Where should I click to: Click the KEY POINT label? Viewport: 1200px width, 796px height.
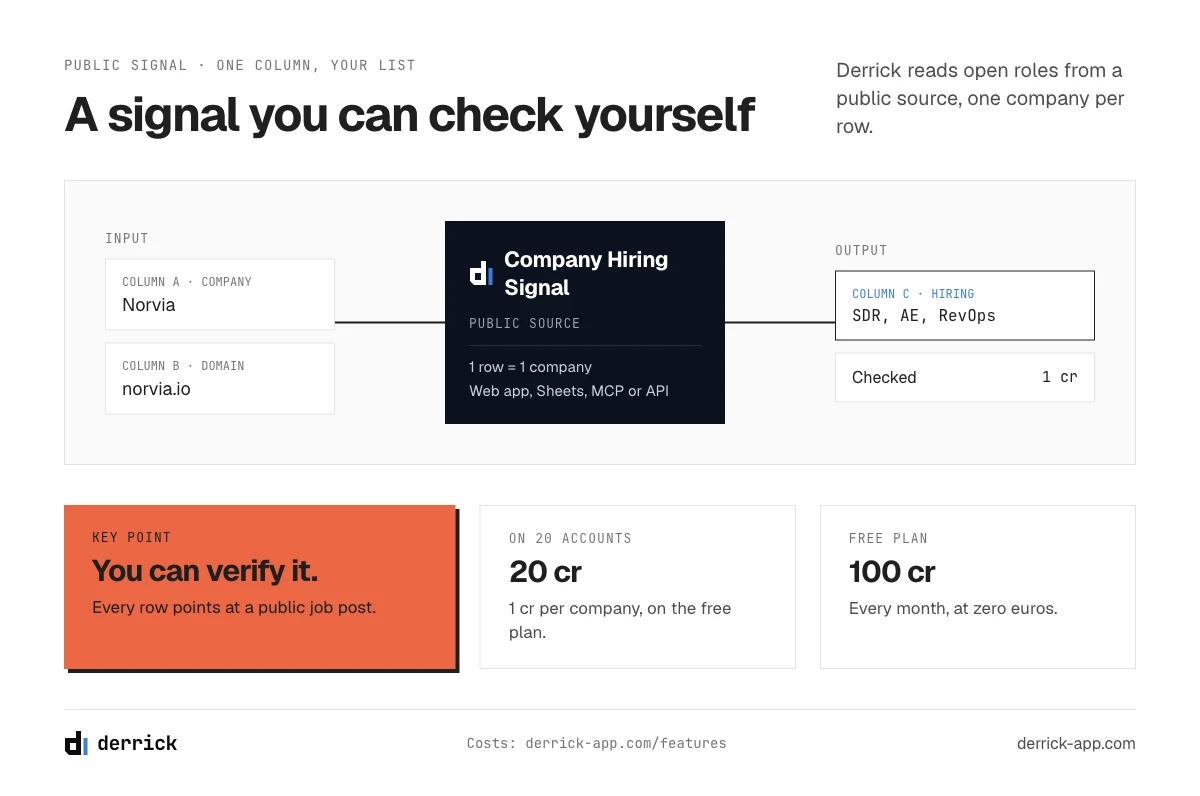pyautogui.click(x=131, y=538)
